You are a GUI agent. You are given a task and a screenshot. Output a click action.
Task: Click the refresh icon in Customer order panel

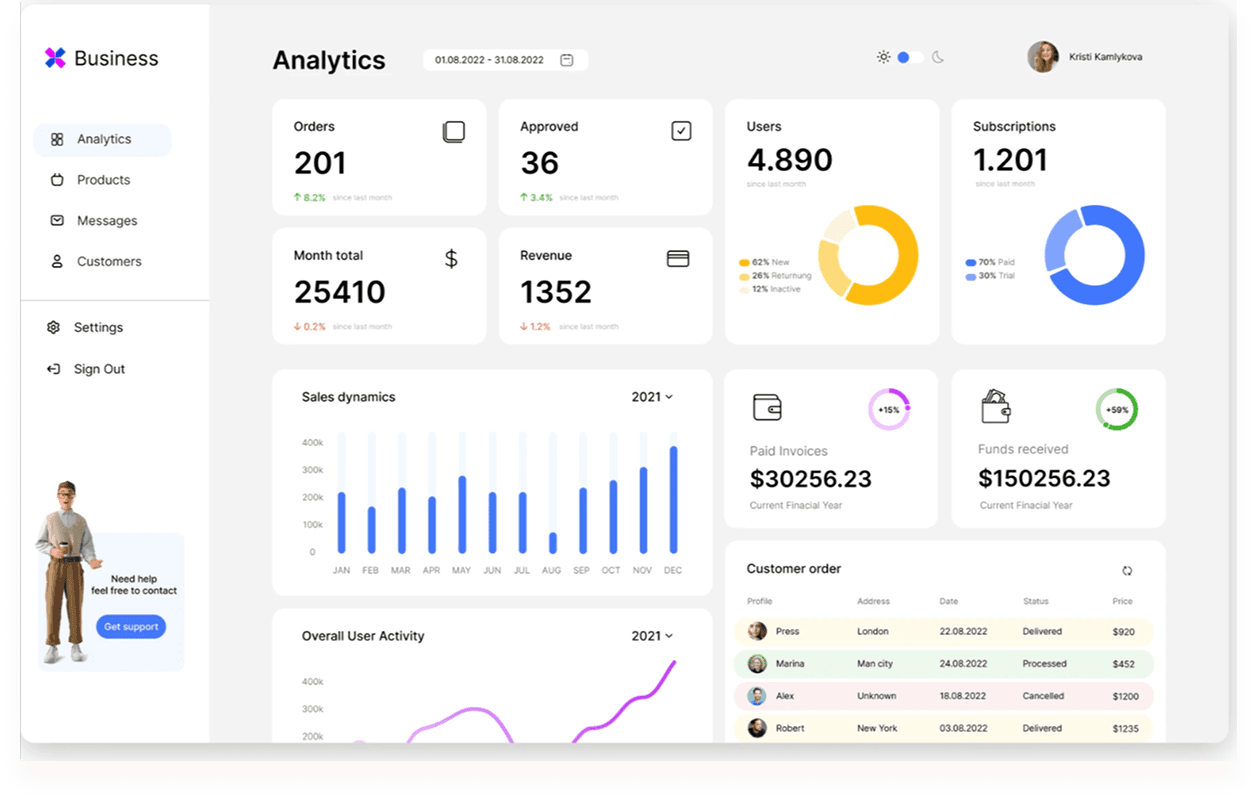click(x=1127, y=570)
